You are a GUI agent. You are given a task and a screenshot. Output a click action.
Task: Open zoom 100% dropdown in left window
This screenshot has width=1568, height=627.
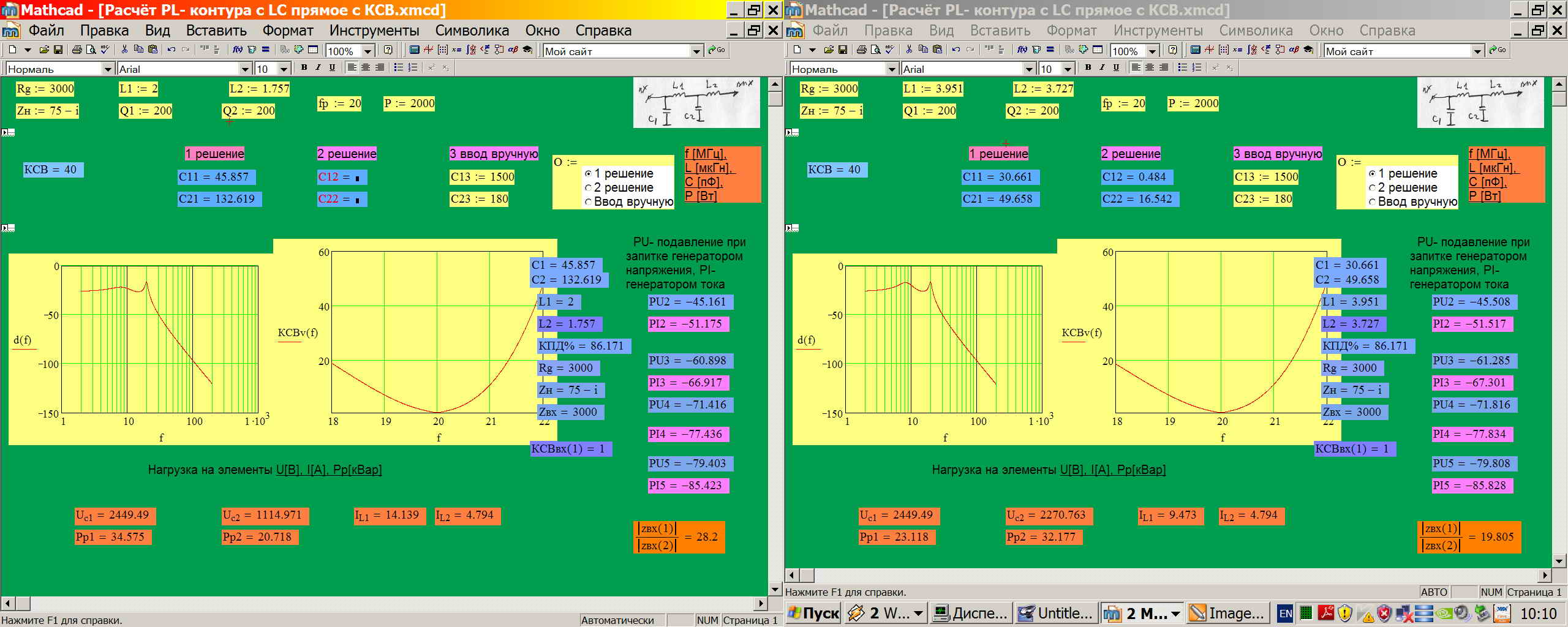pyautogui.click(x=368, y=51)
